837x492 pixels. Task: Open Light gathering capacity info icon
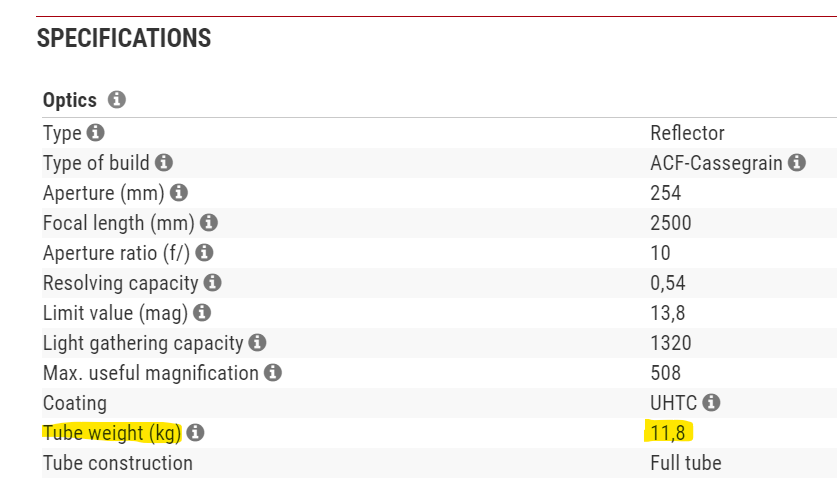257,343
